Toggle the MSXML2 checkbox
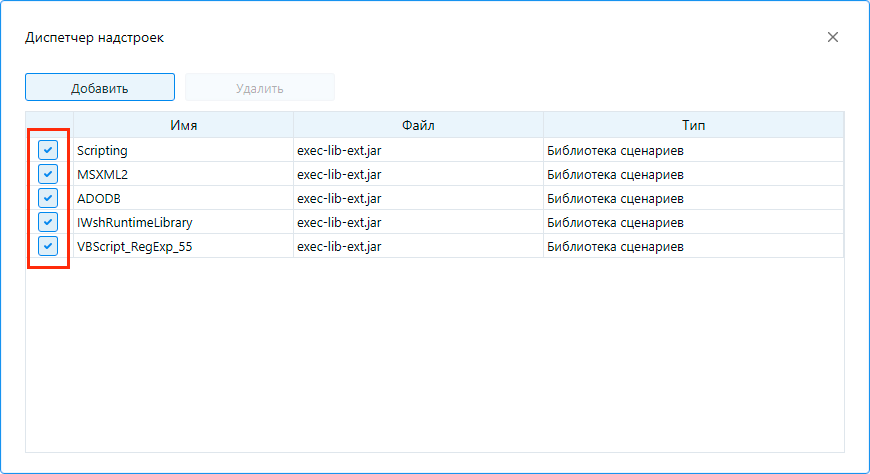This screenshot has width=870, height=474. point(48,174)
